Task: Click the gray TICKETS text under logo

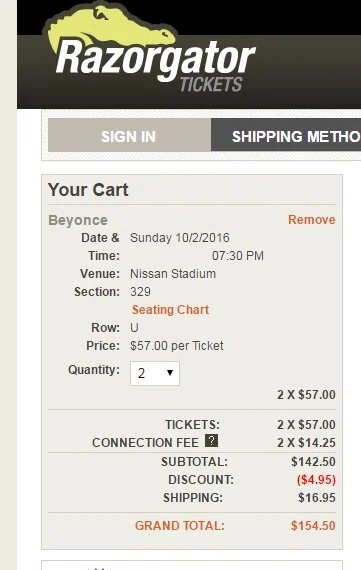Action: 211,84
